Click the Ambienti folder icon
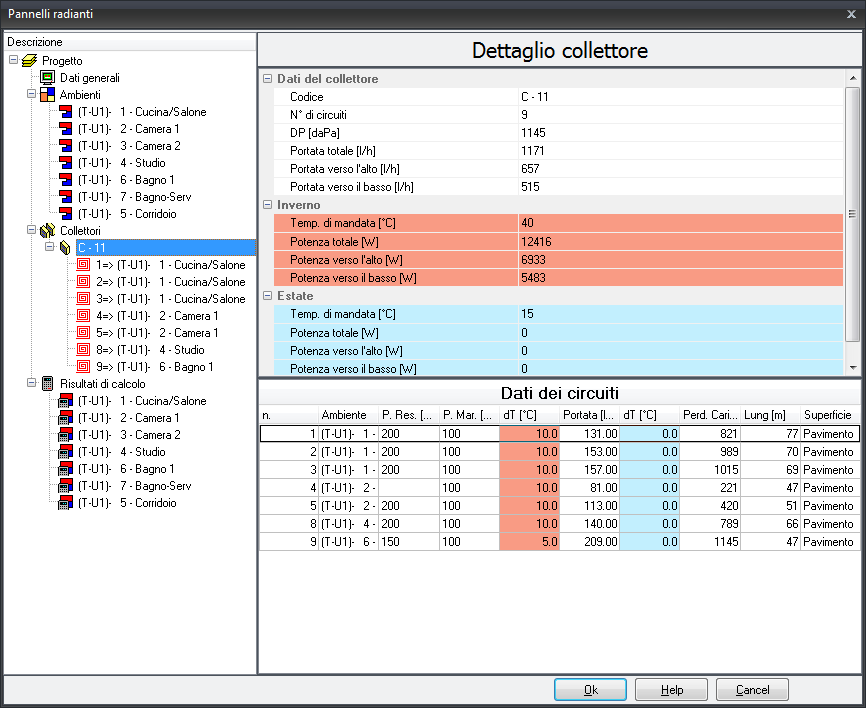 [47, 95]
